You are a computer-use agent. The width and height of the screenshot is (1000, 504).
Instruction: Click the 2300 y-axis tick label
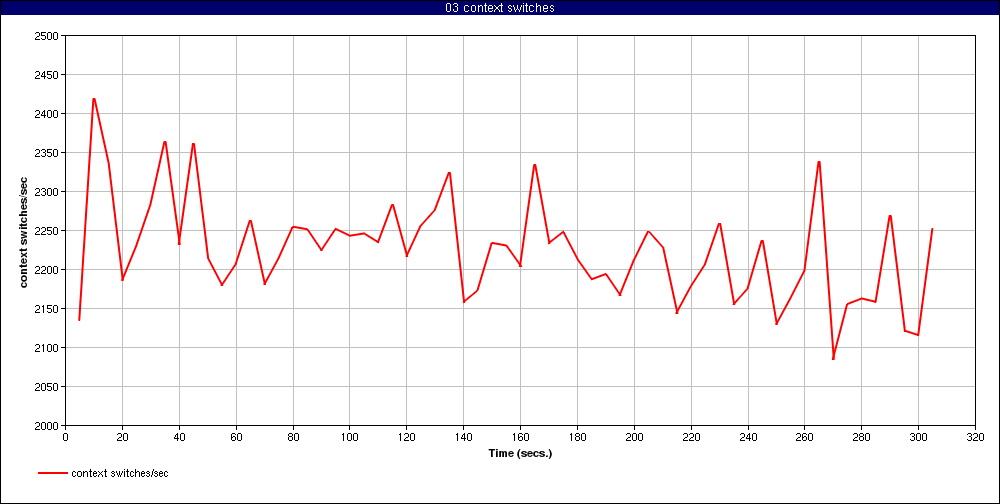(48, 191)
